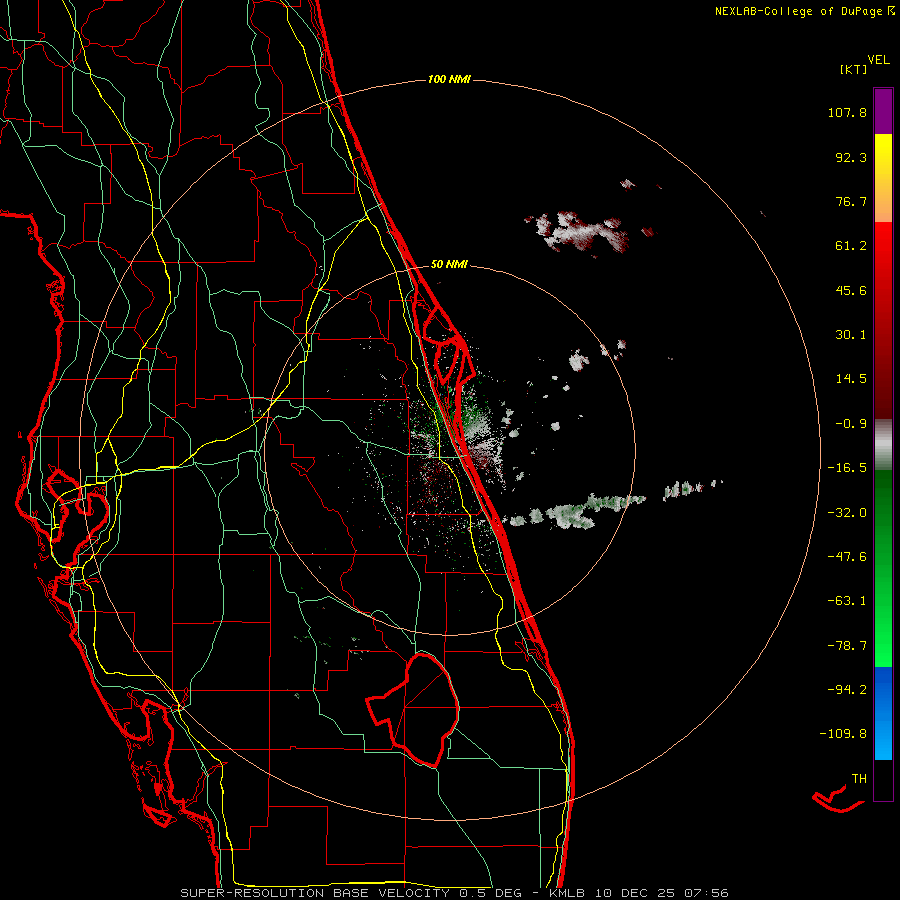
Task: Pick the purple segment of the velocity scale
Action: tap(883, 111)
